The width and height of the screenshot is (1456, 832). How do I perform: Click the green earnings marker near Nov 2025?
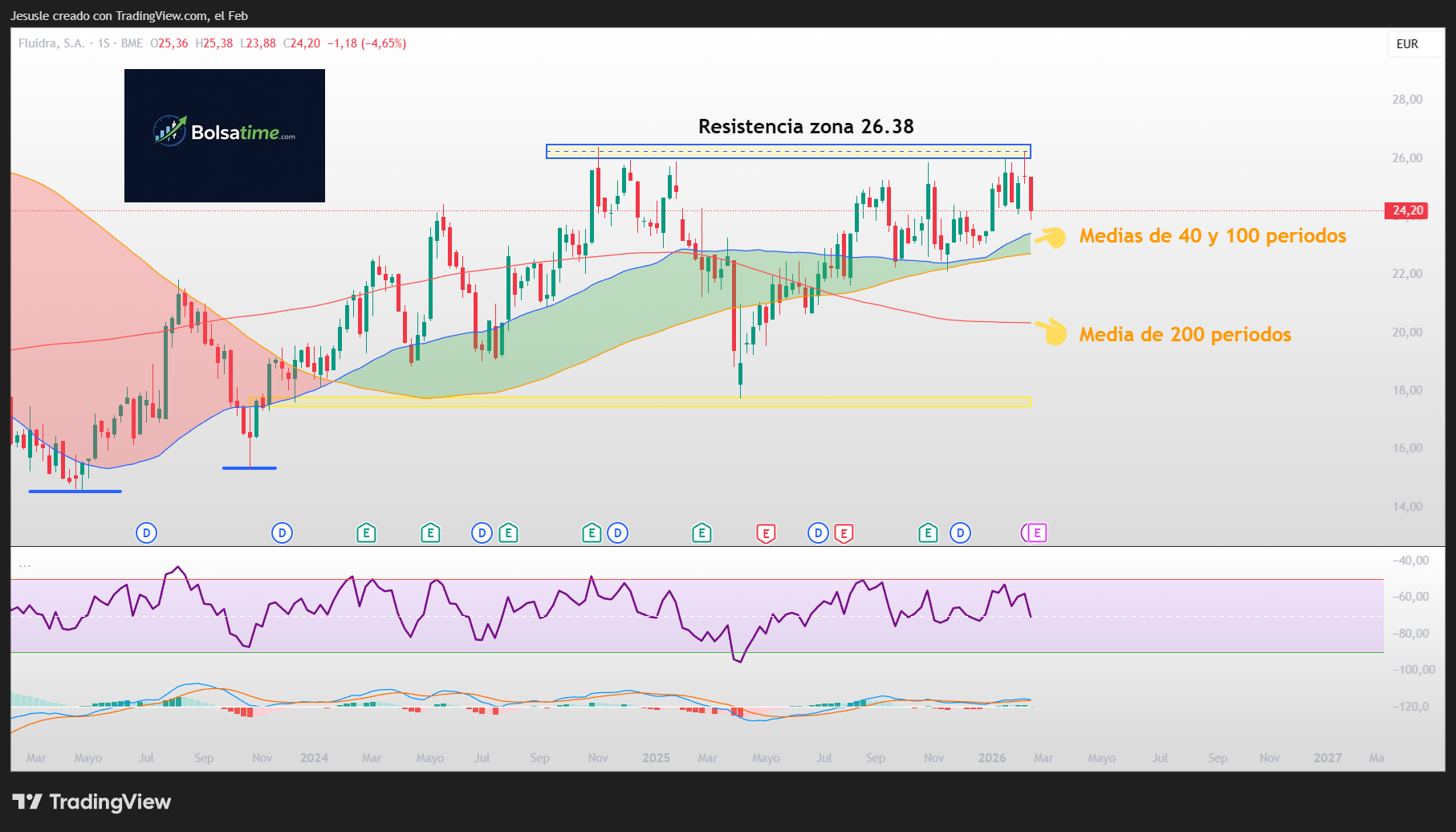pyautogui.click(x=928, y=532)
